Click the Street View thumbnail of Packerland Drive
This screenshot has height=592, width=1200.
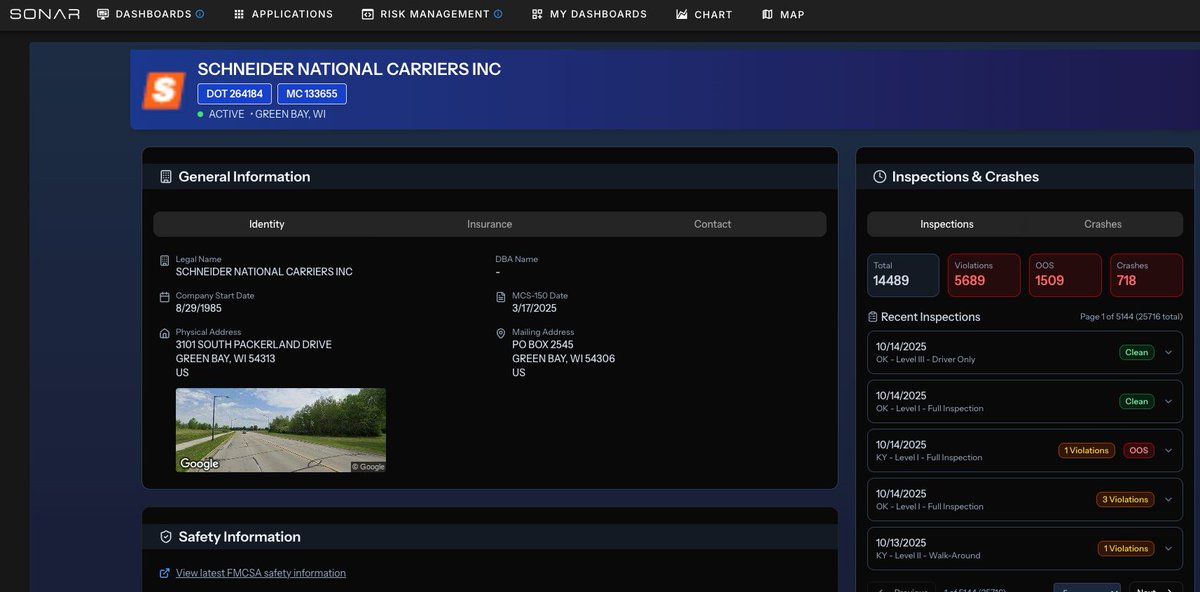click(x=281, y=430)
